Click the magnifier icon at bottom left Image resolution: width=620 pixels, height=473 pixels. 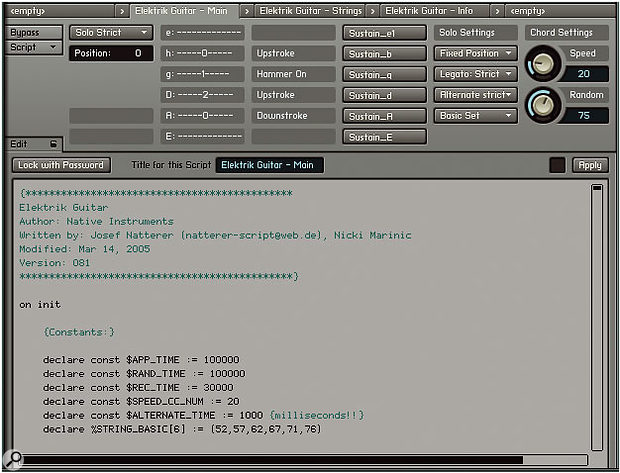tap(13, 460)
